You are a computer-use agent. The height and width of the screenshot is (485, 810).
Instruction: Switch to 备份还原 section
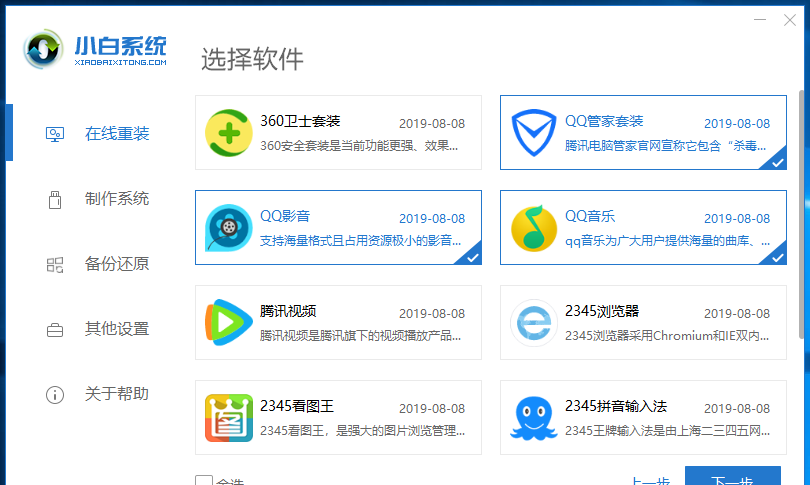[117, 264]
